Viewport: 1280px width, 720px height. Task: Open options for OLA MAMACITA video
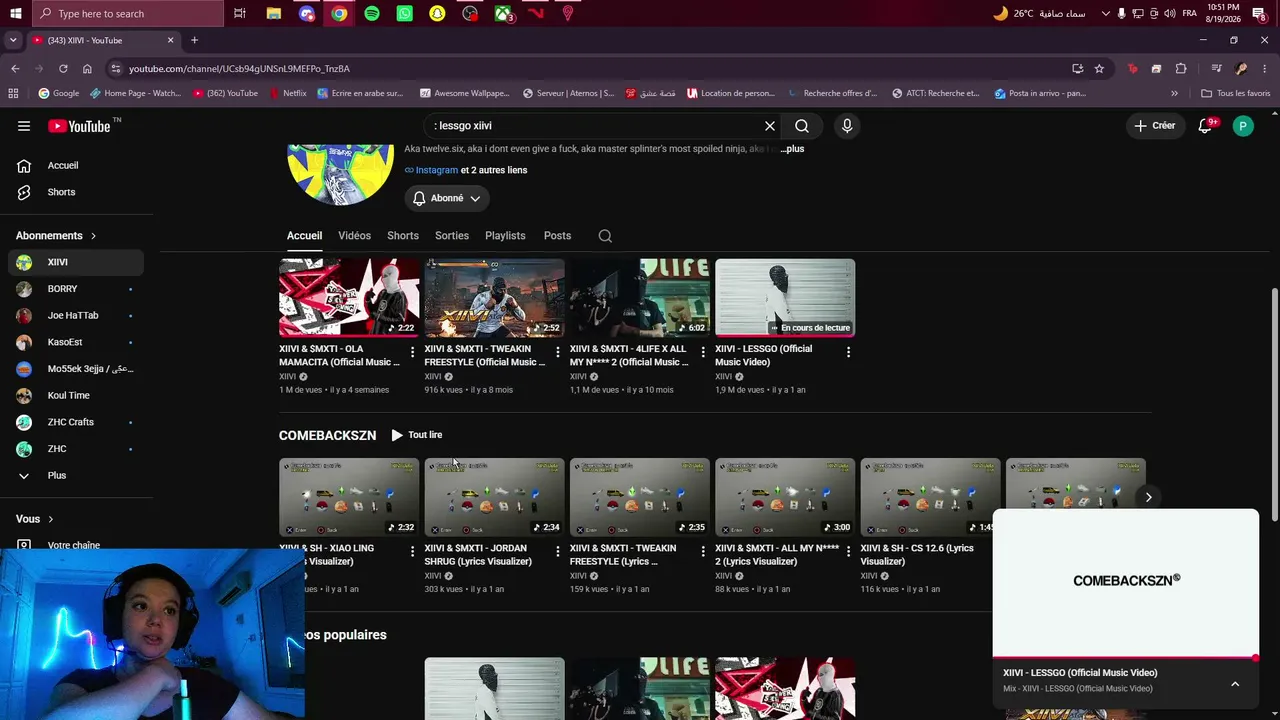coord(412,352)
